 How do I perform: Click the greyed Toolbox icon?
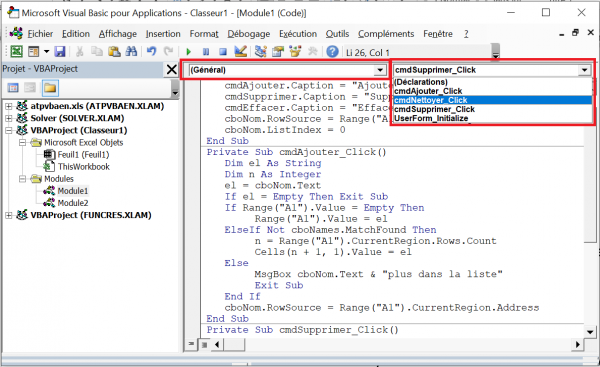(313, 51)
